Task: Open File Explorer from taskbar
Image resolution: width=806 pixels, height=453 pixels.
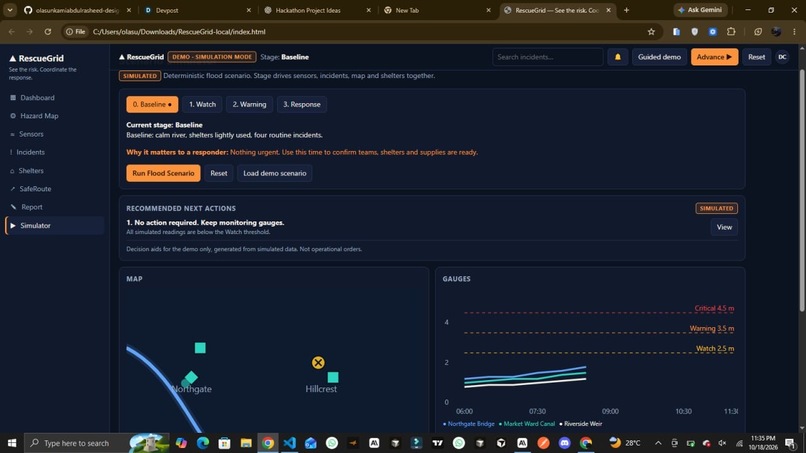Action: click(246, 443)
